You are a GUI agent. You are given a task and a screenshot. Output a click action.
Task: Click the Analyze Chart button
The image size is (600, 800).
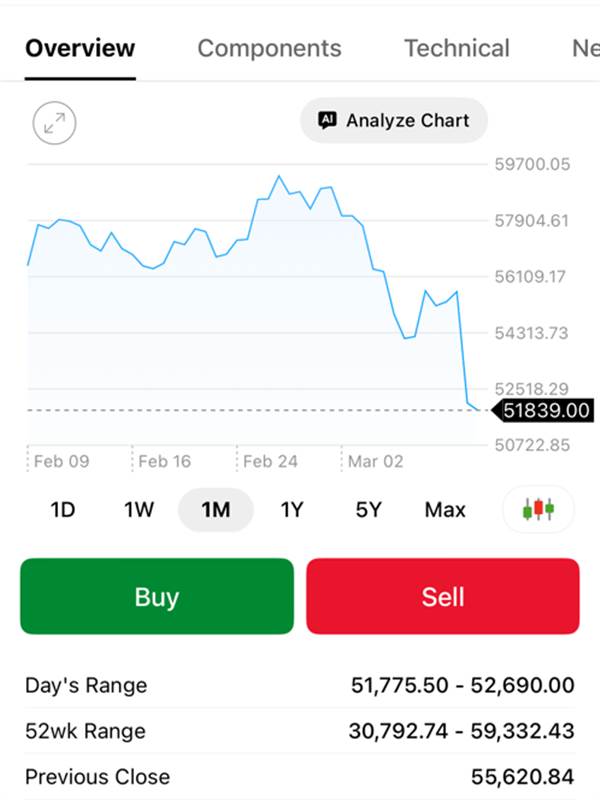(394, 121)
